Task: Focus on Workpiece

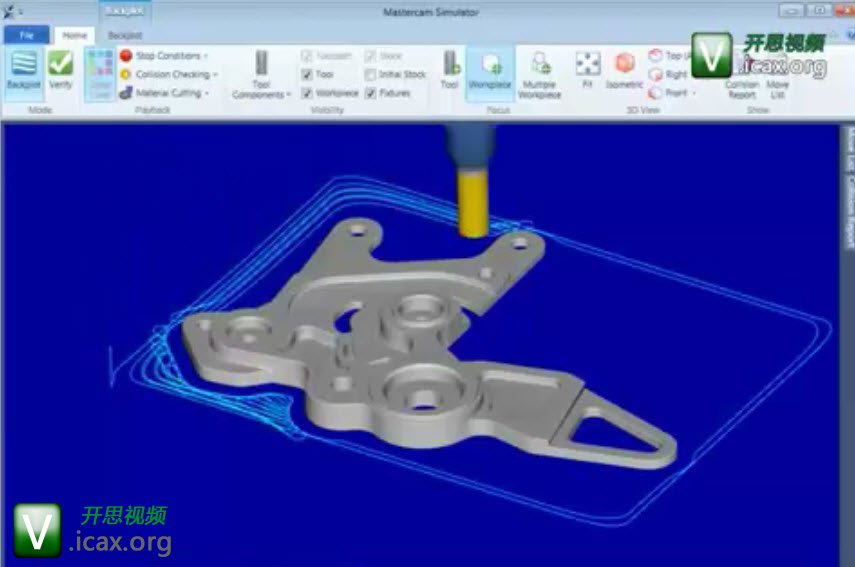Action: point(490,73)
